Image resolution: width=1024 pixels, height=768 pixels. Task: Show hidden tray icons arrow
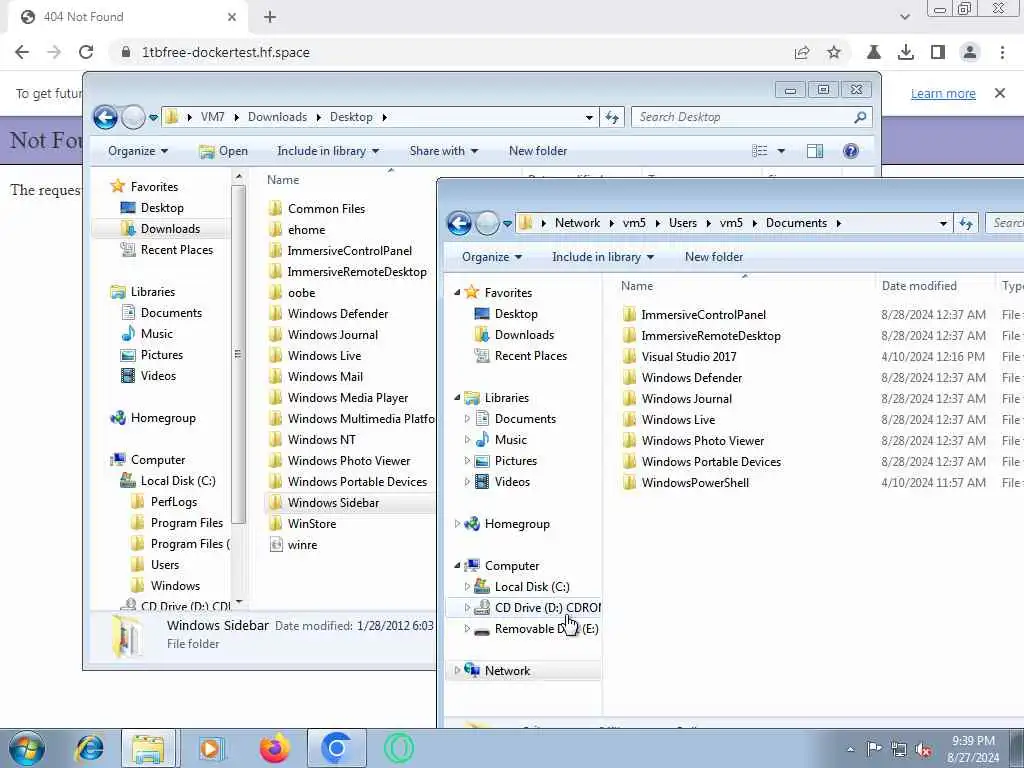850,749
